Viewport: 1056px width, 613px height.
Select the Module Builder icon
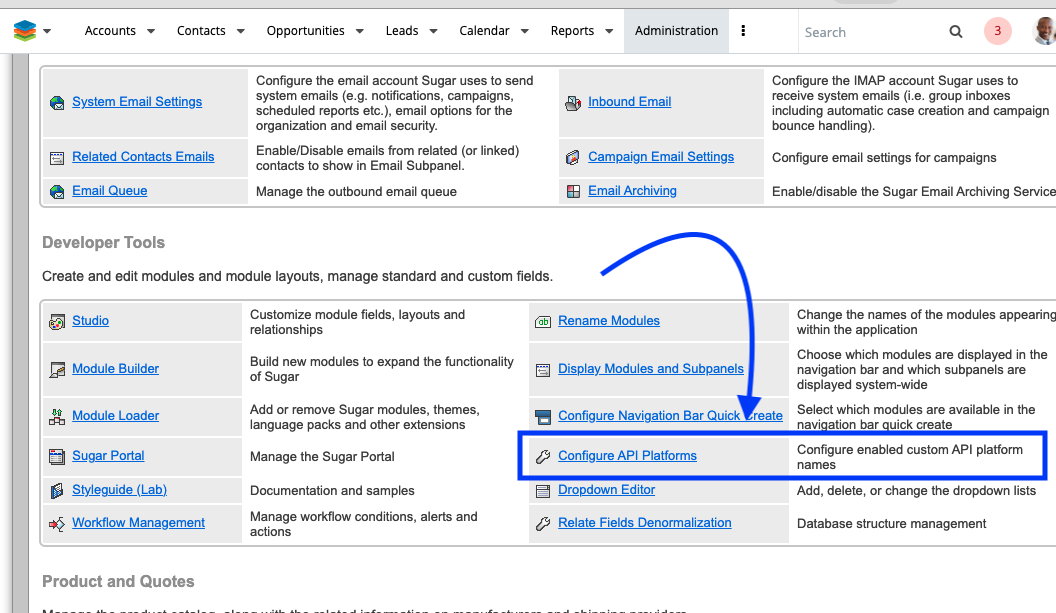pyautogui.click(x=57, y=368)
